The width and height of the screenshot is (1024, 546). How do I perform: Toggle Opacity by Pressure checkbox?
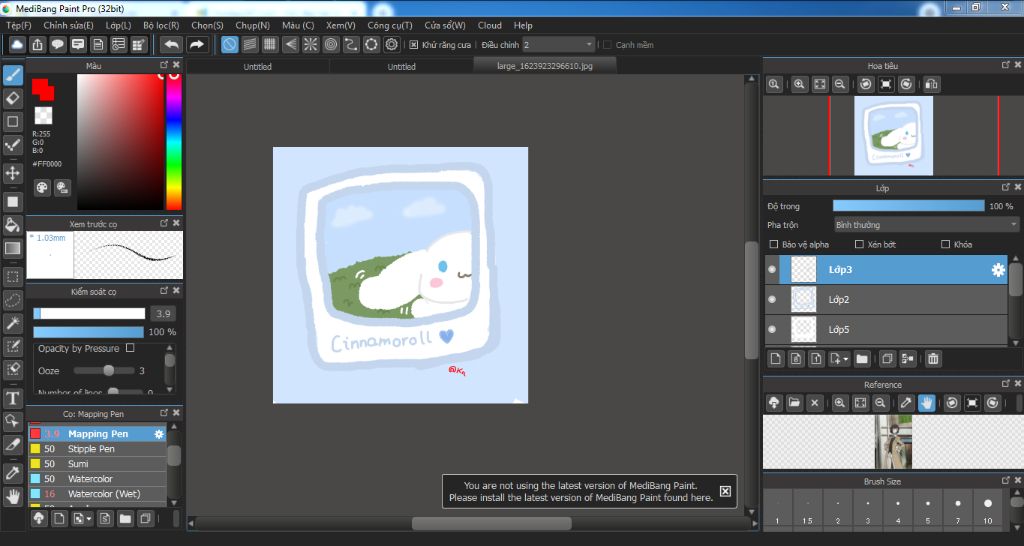point(130,348)
